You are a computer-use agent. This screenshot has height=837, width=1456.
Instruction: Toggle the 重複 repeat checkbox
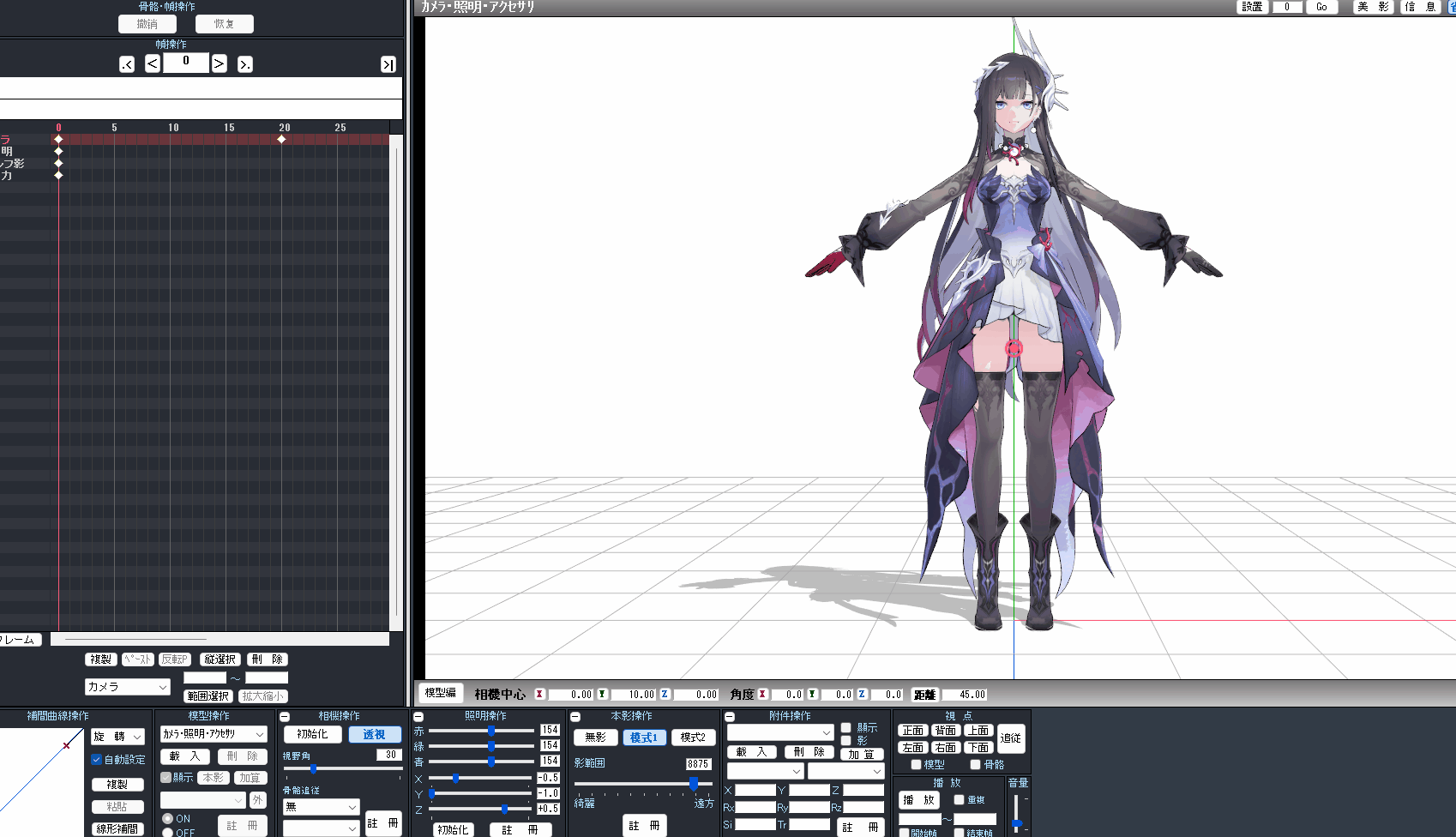959,799
